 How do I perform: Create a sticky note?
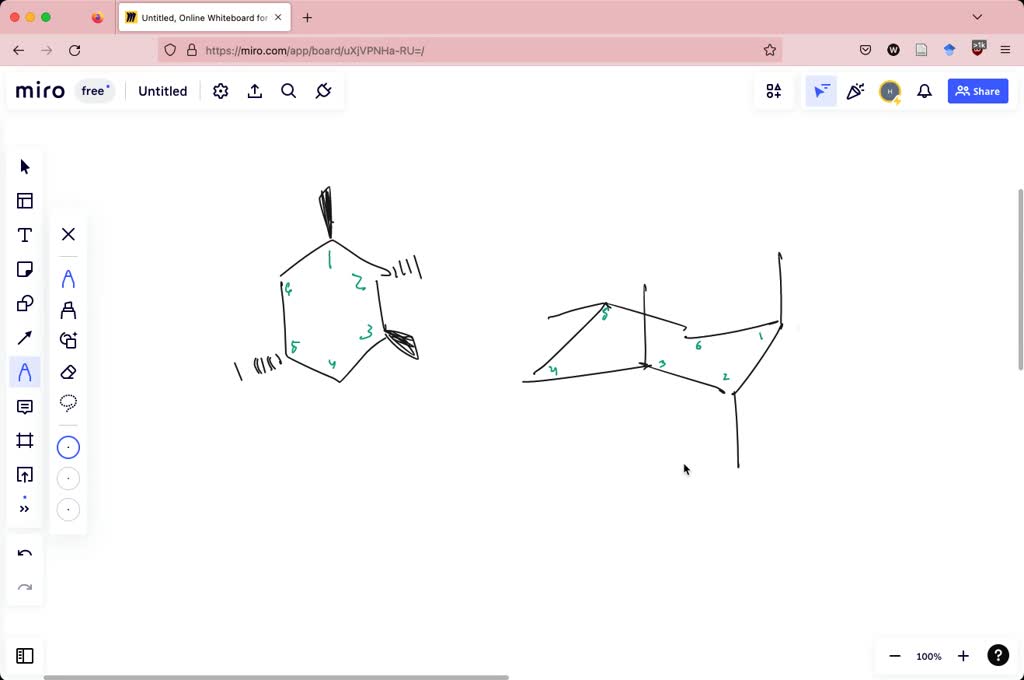point(24,268)
